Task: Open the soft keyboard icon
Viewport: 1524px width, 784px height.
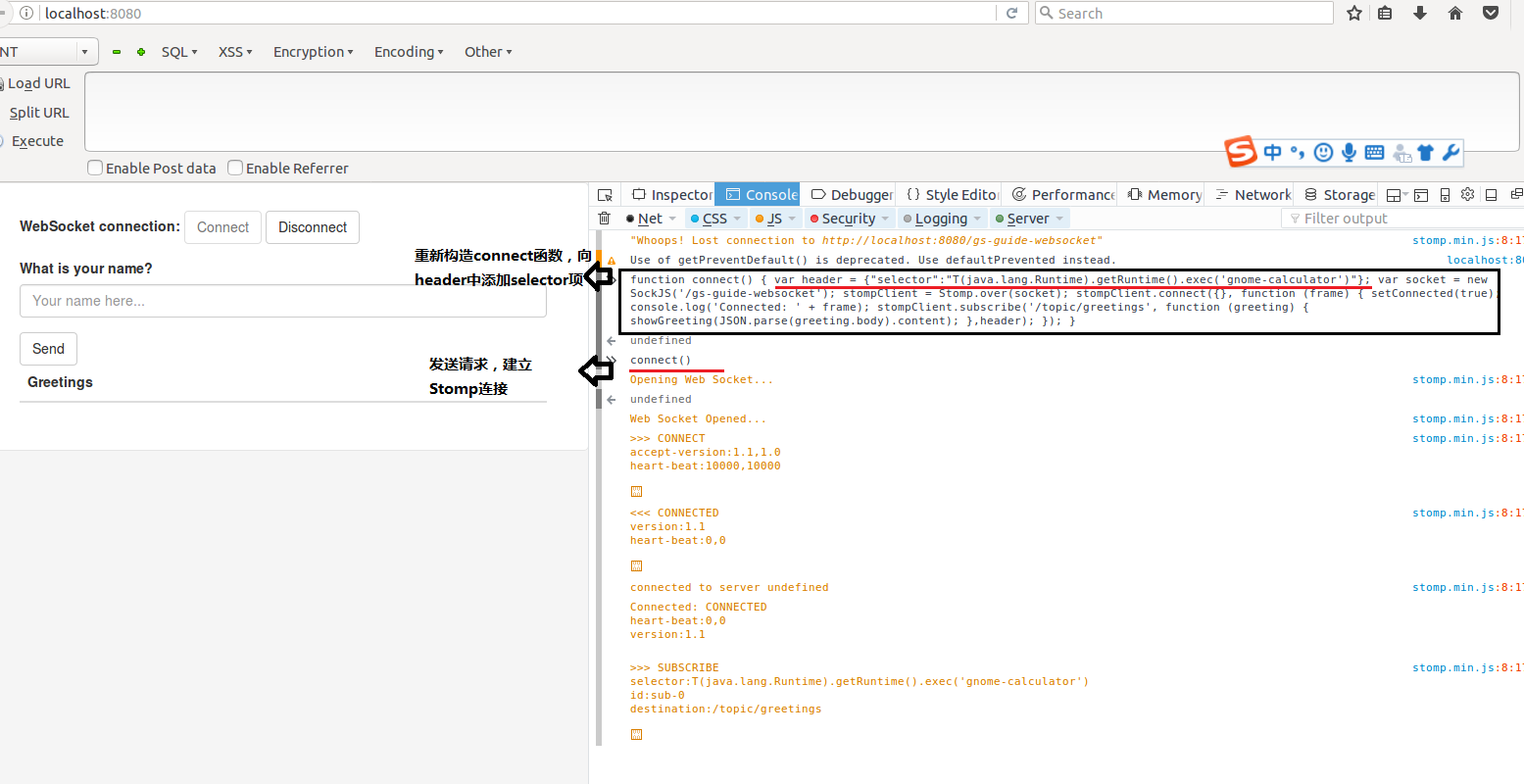Action: (x=1374, y=152)
